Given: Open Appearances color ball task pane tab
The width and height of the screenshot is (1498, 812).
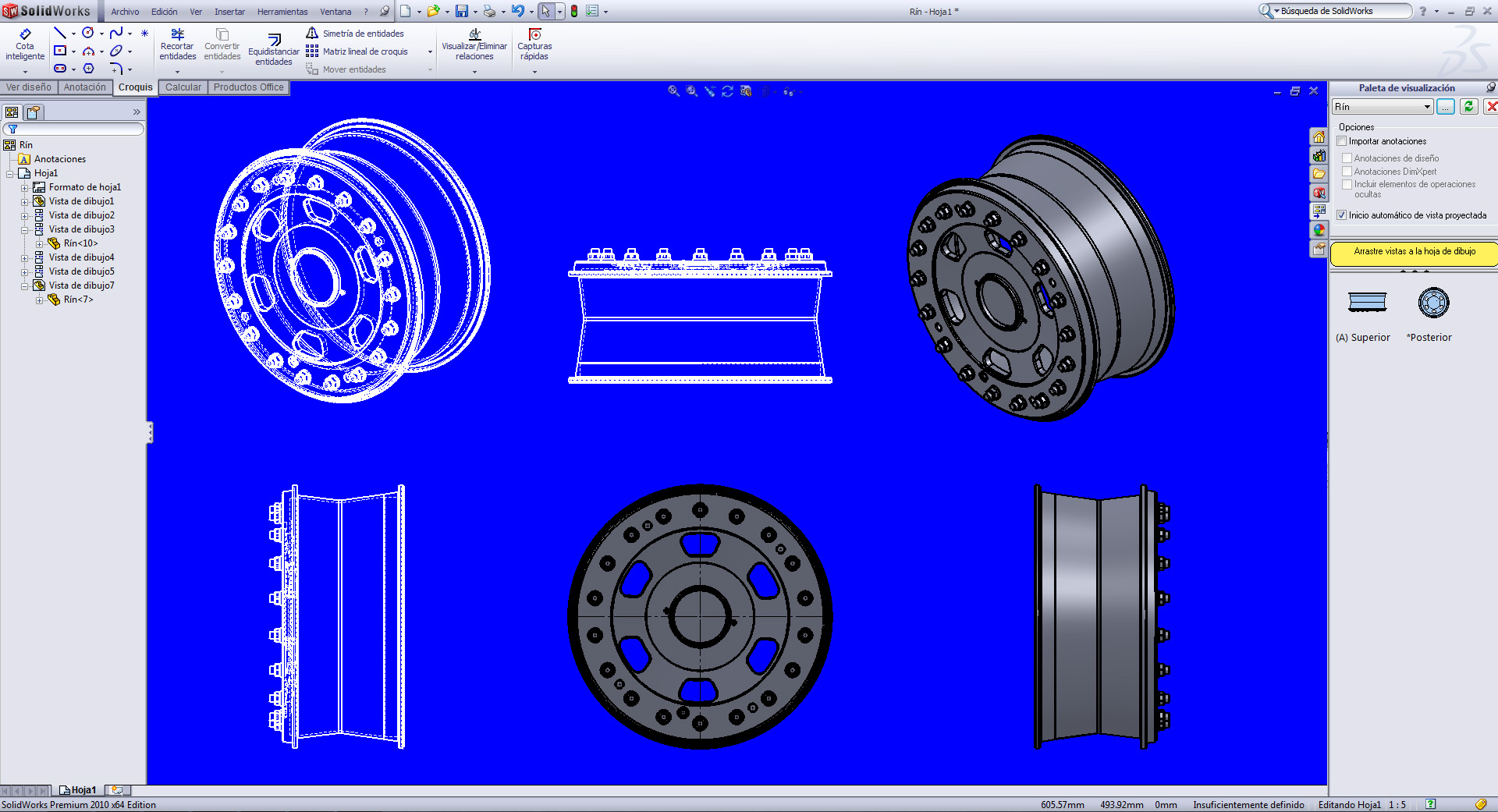Looking at the screenshot, I should [x=1319, y=231].
